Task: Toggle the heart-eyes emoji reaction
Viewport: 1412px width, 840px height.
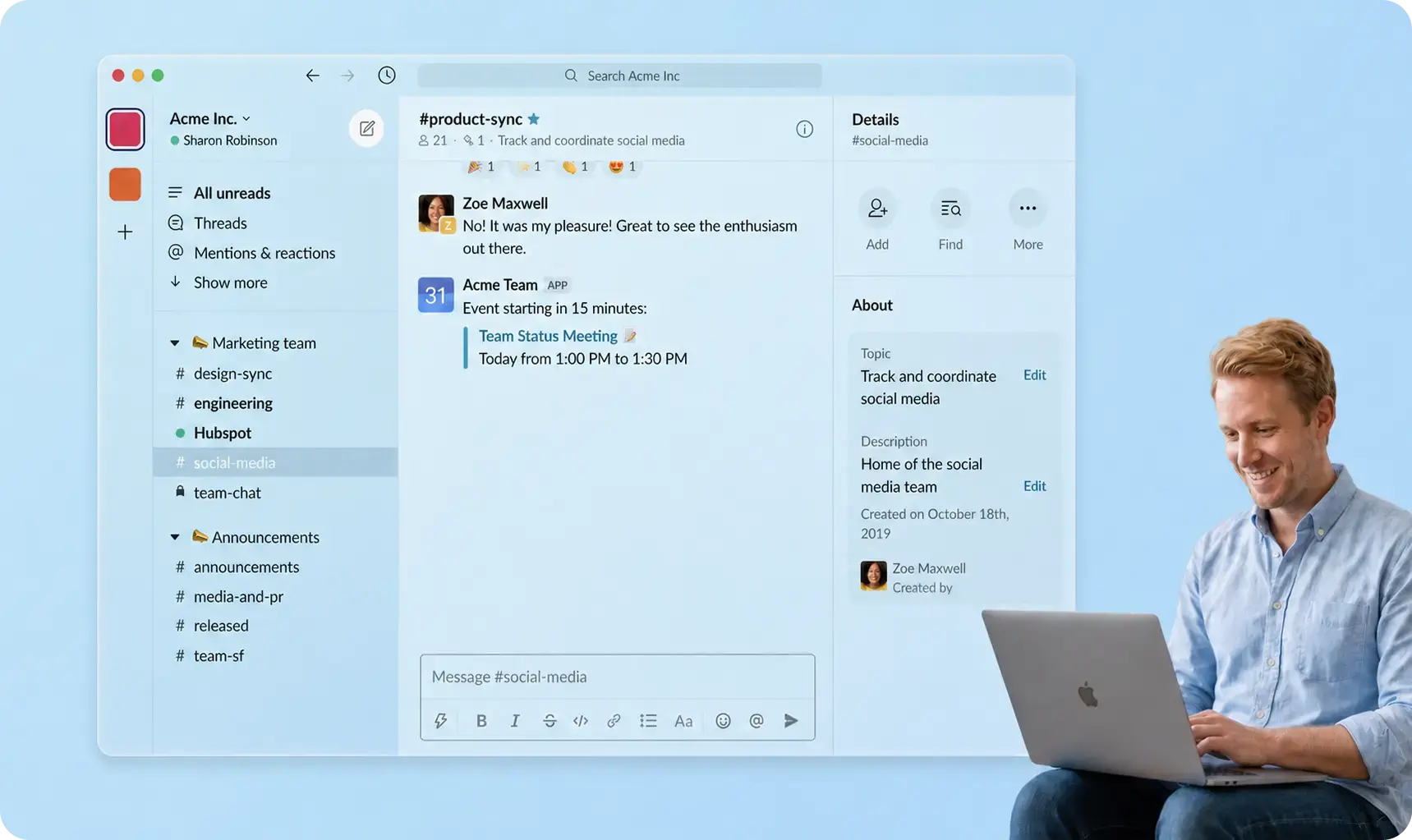Action: (622, 167)
